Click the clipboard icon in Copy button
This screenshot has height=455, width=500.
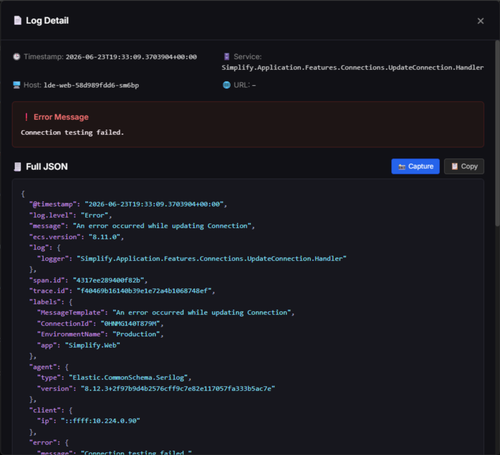click(454, 166)
